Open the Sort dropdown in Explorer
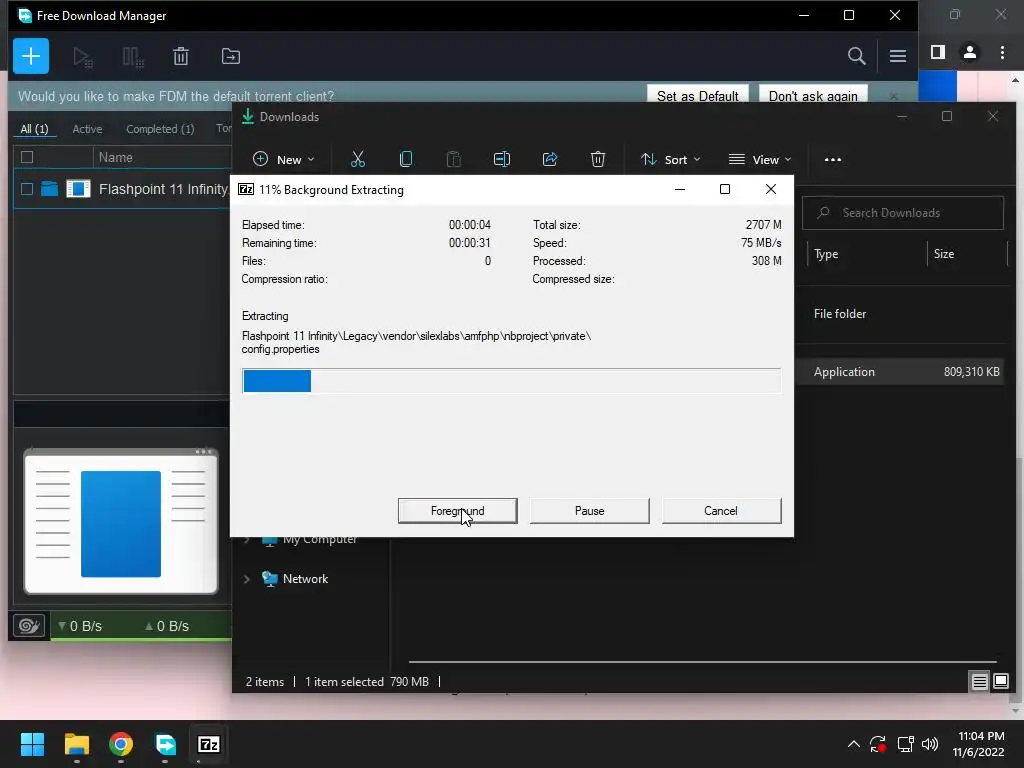This screenshot has width=1024, height=768. [671, 159]
